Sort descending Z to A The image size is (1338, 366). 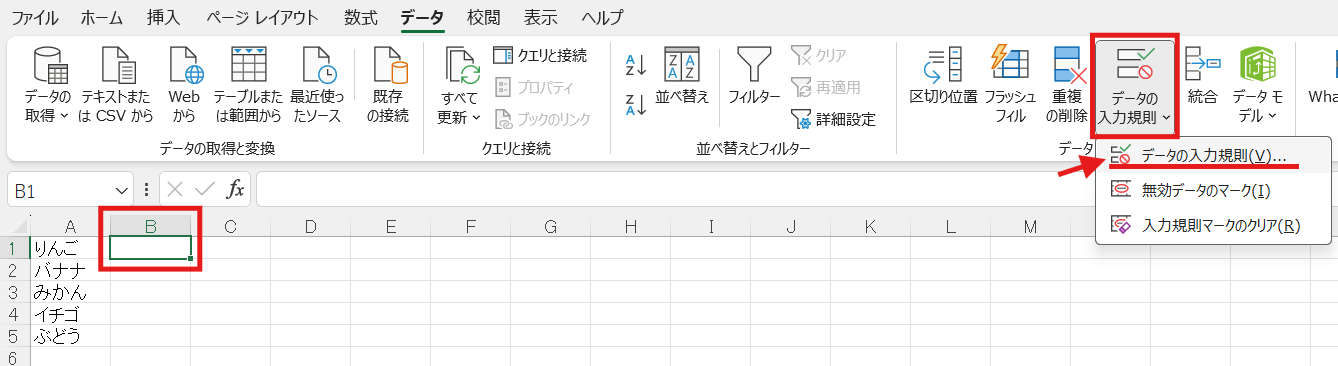[x=636, y=104]
